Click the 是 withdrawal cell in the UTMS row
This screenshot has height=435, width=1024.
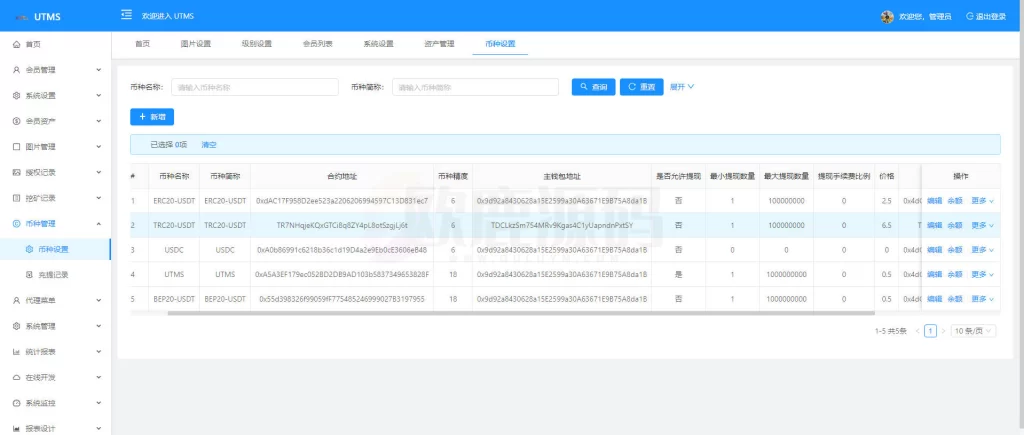[x=679, y=274]
